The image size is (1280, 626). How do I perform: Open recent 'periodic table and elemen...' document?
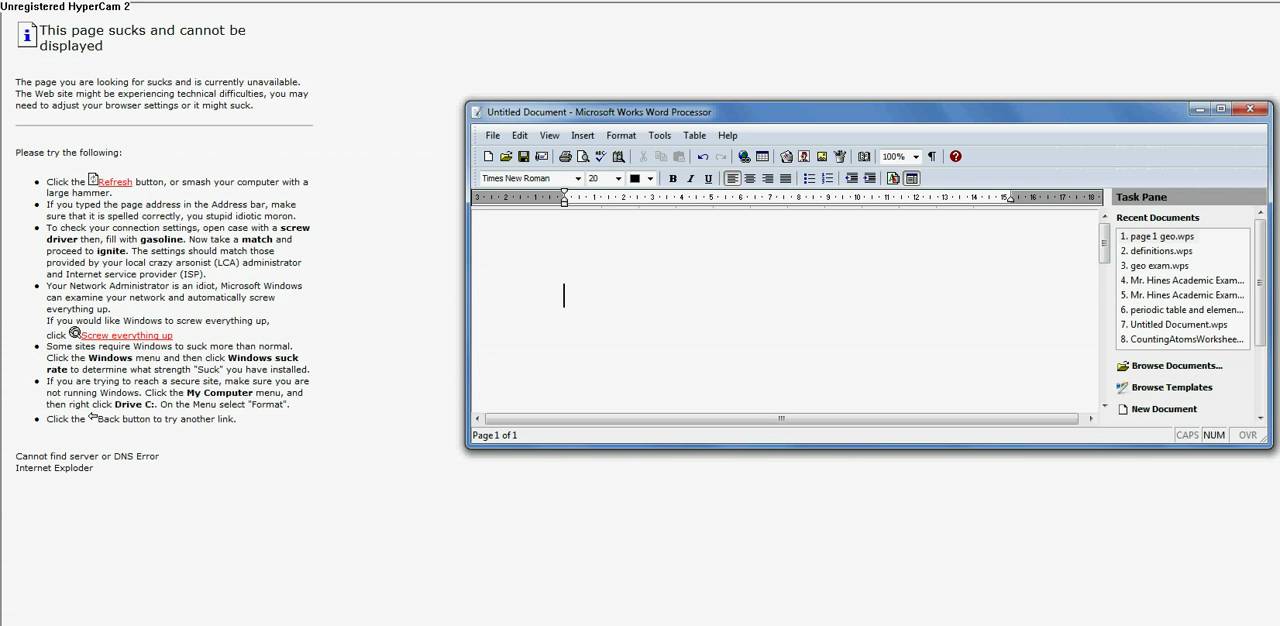tap(1183, 310)
